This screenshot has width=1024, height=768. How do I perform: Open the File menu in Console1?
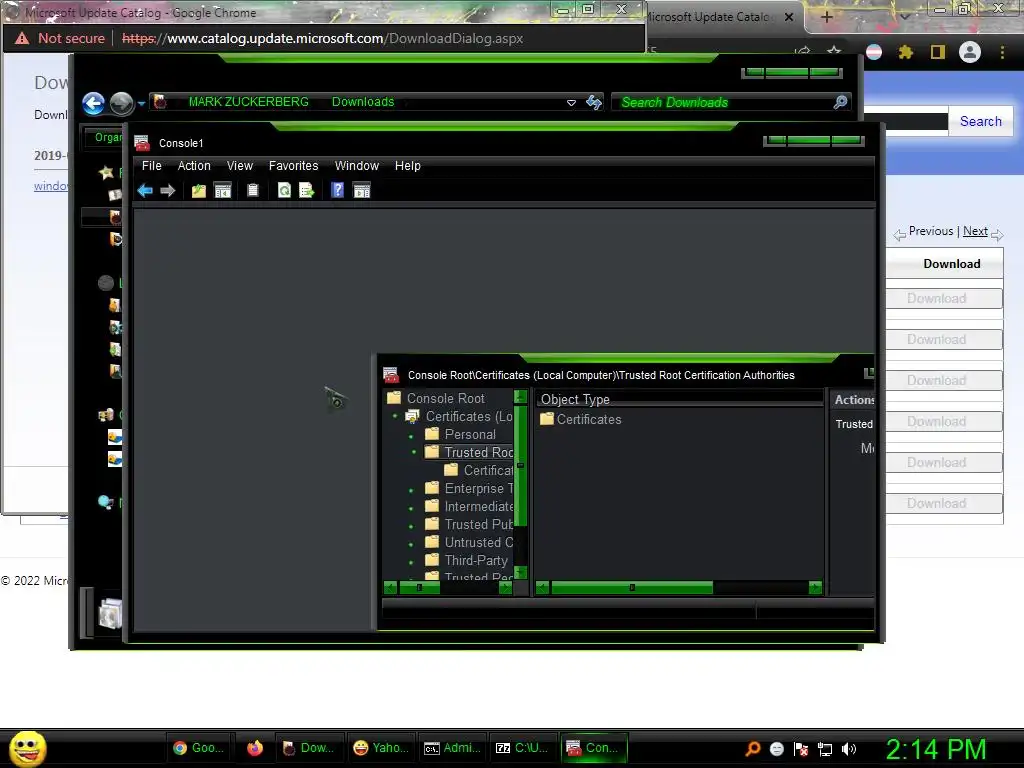click(x=152, y=166)
